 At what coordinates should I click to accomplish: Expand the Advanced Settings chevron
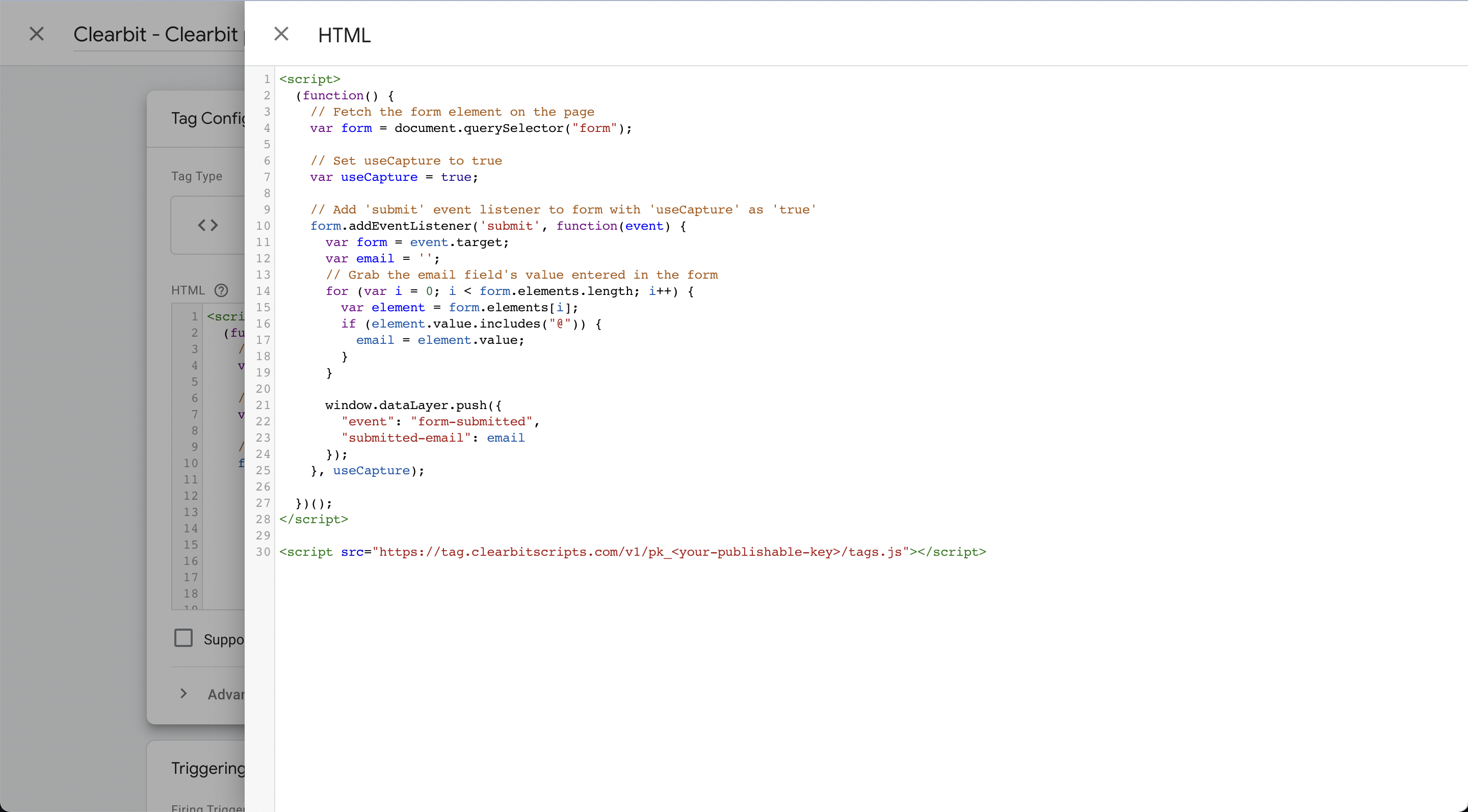183,693
